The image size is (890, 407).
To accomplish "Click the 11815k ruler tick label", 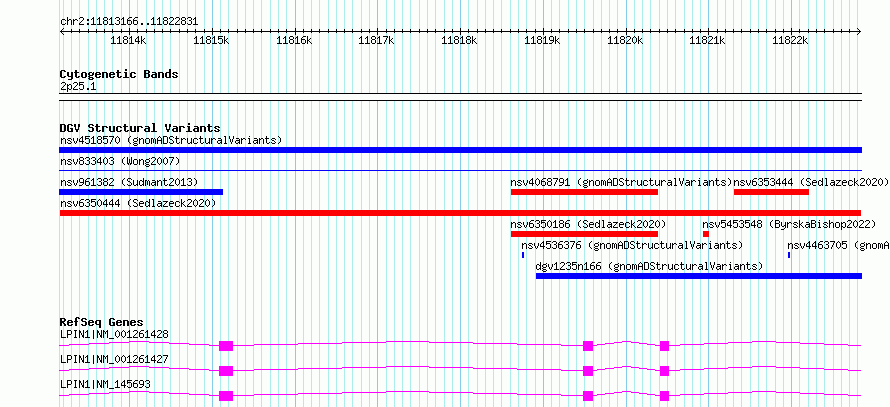I will 212,40.
